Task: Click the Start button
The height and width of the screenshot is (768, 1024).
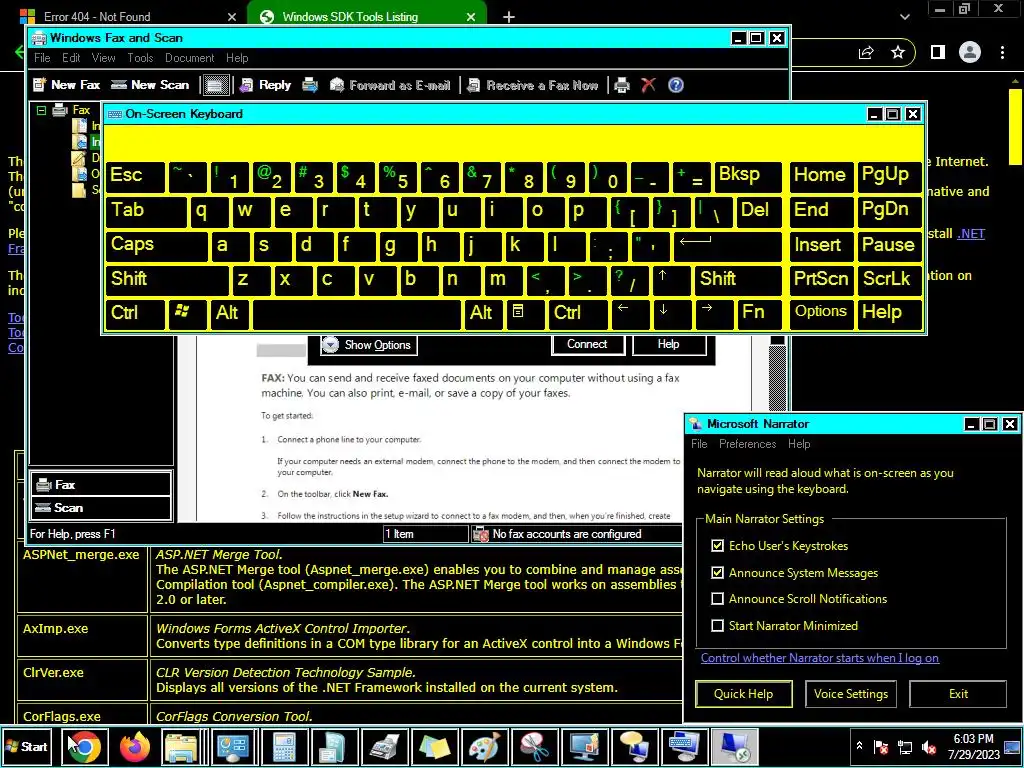Action: click(27, 746)
